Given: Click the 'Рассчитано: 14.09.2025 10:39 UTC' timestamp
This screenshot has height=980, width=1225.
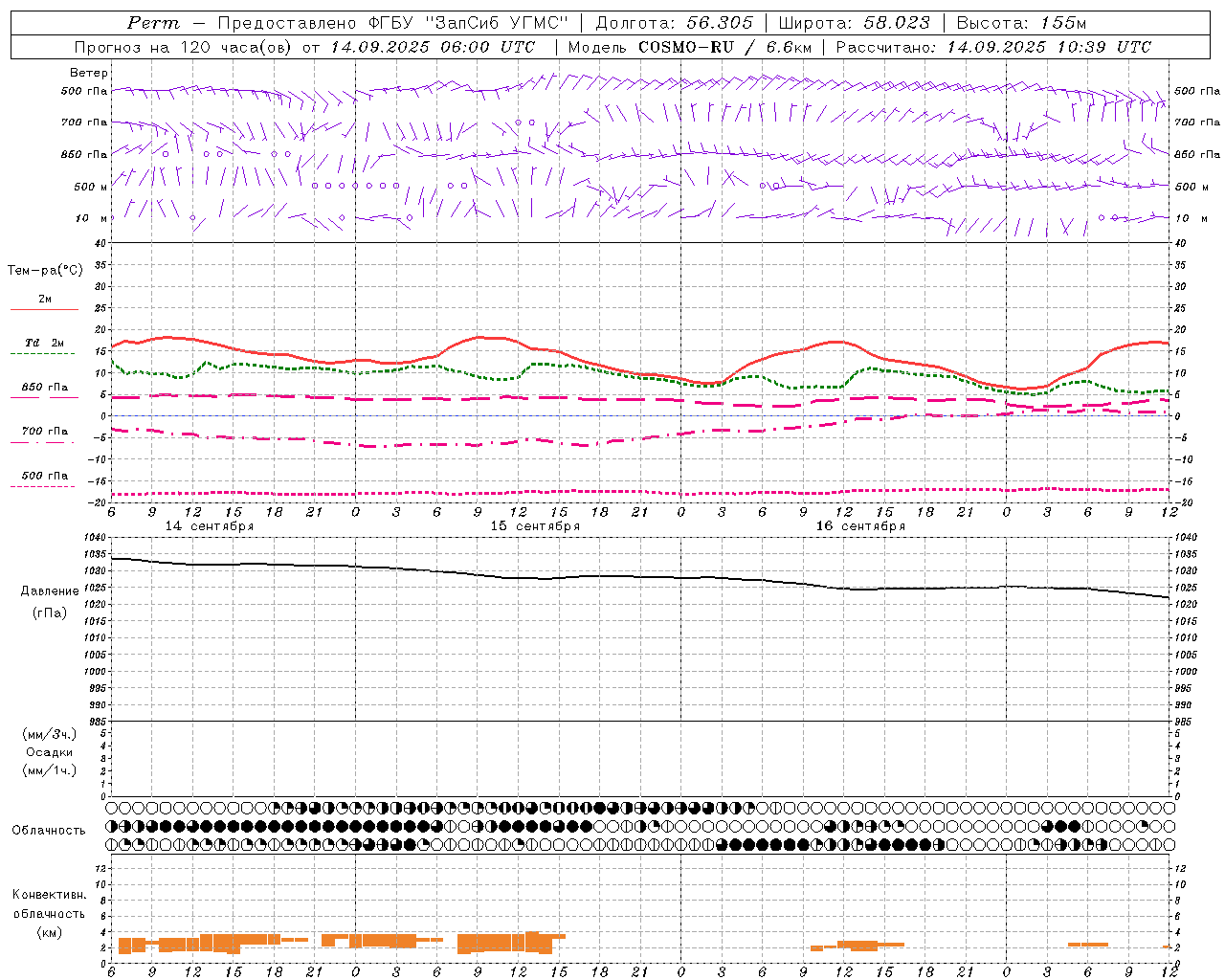Looking at the screenshot, I should point(993,47).
